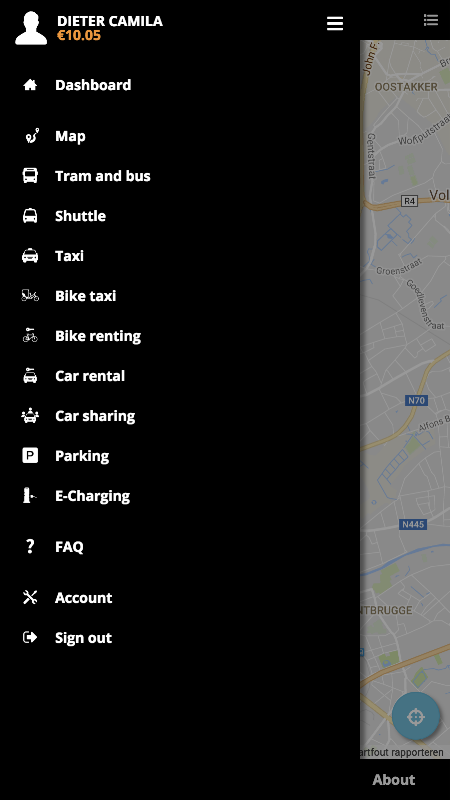Click the Car sharing people icon
Image resolution: width=450 pixels, height=800 pixels.
pyautogui.click(x=30, y=416)
